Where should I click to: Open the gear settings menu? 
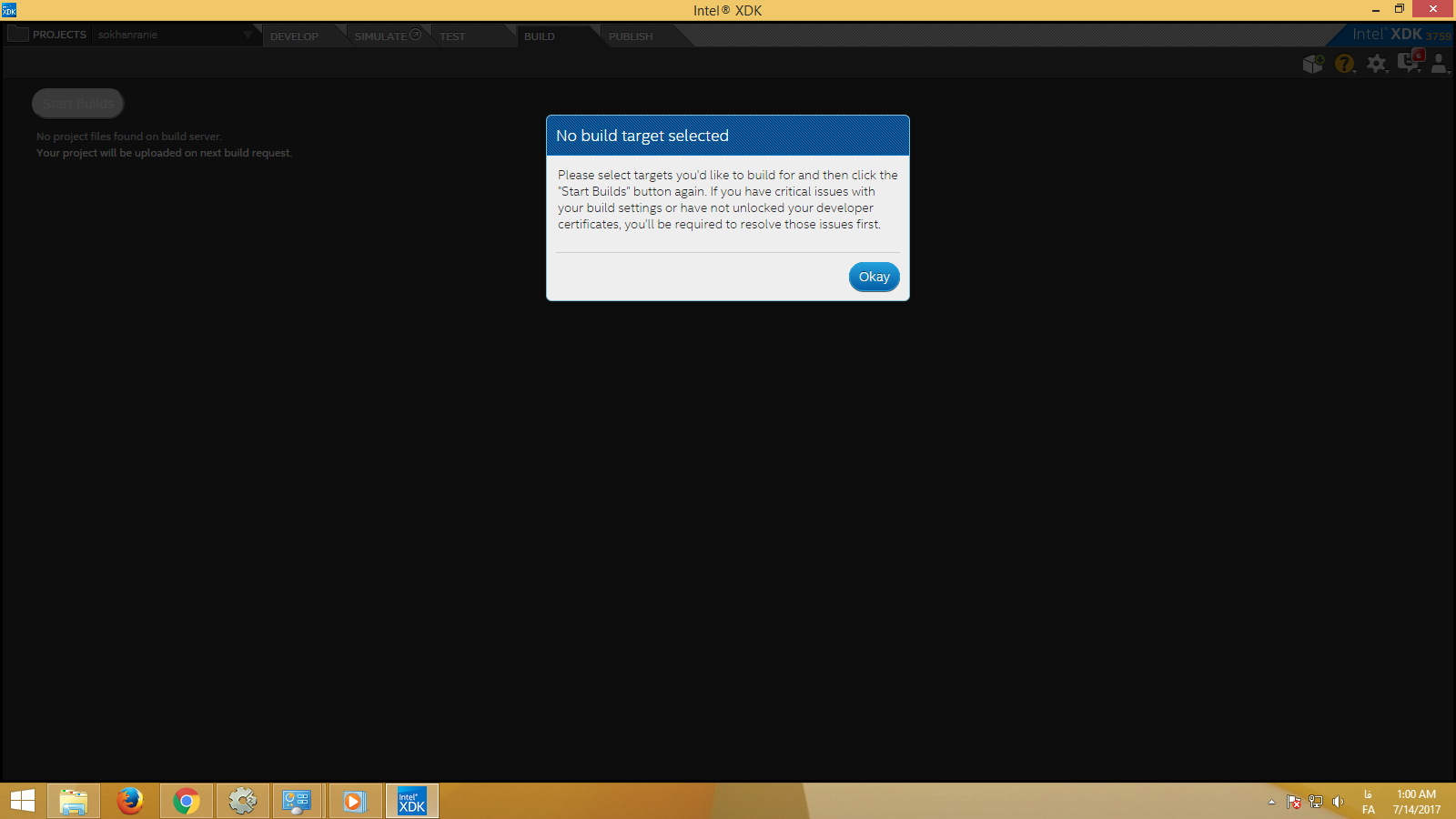1377,64
